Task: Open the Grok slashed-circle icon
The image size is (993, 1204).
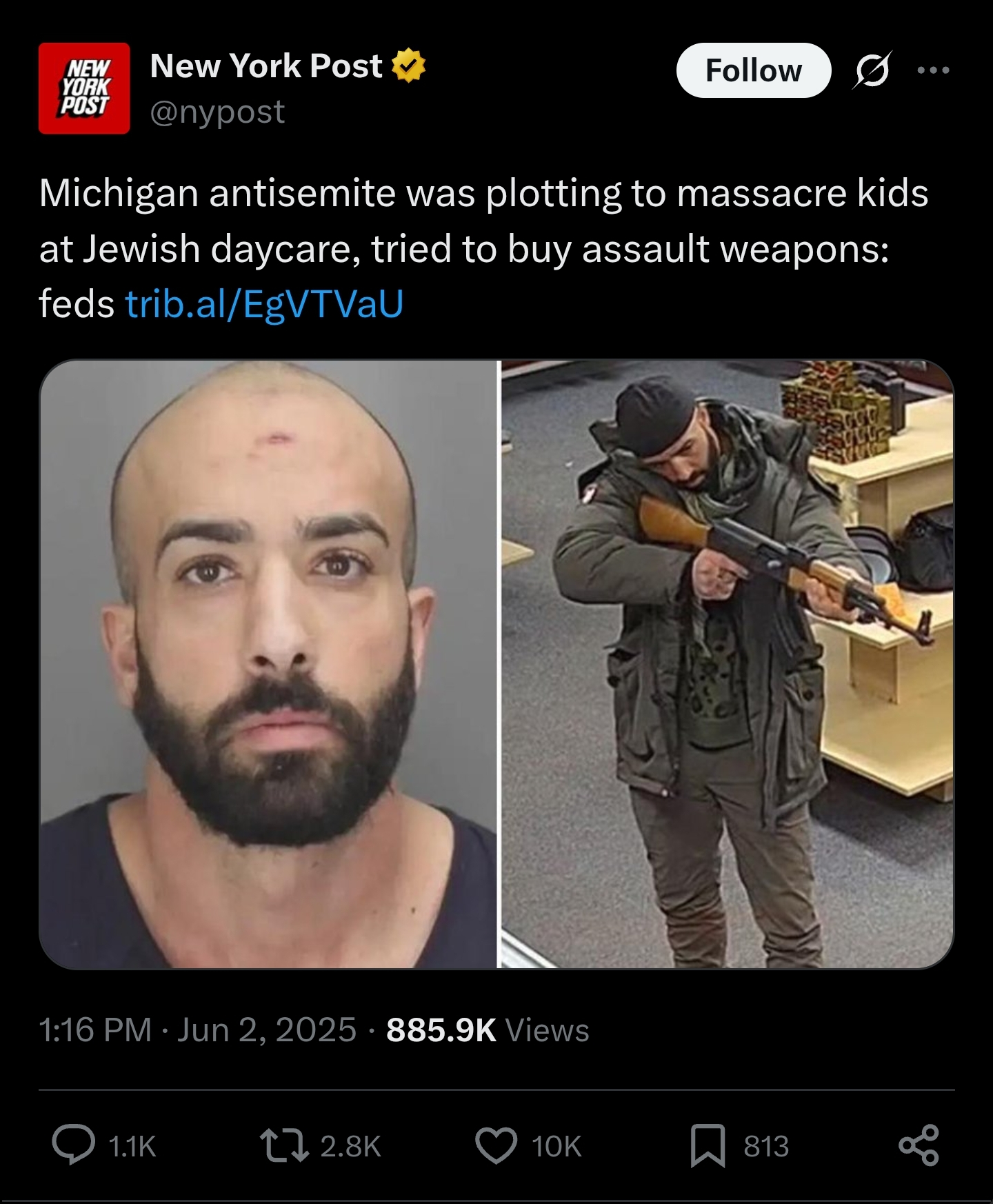Action: click(x=872, y=70)
